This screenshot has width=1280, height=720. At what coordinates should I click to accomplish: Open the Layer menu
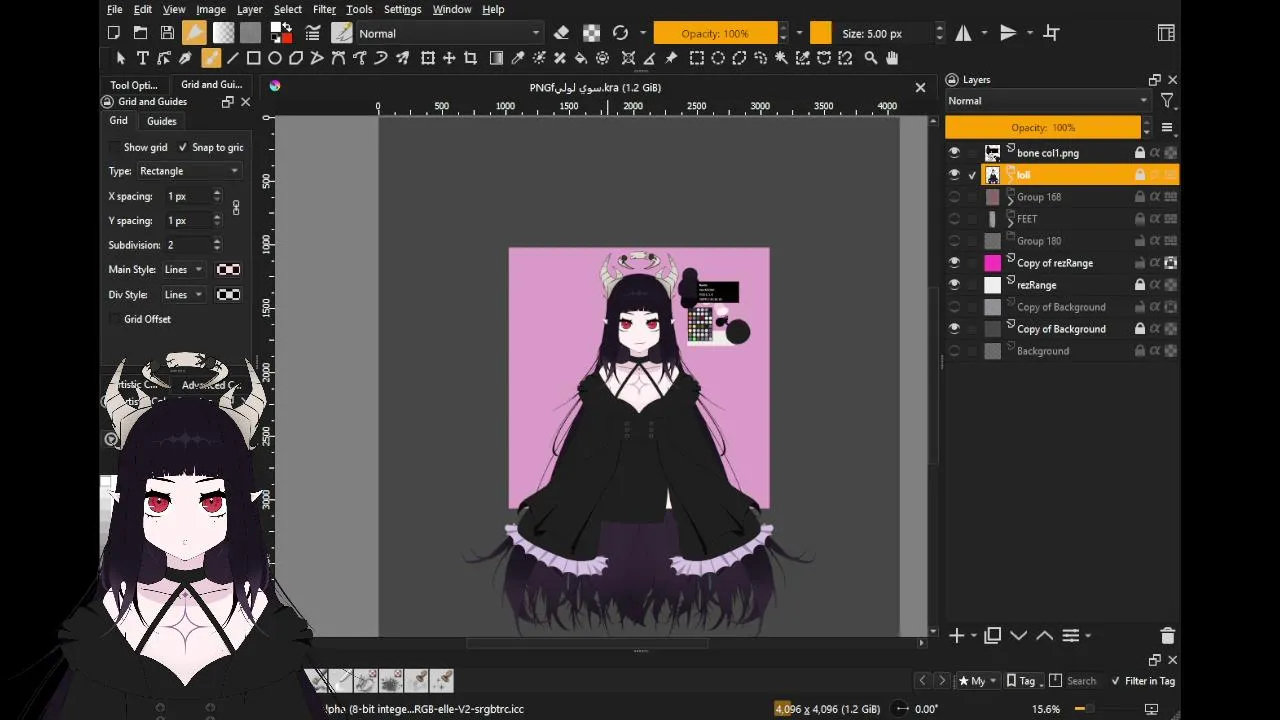click(x=250, y=9)
